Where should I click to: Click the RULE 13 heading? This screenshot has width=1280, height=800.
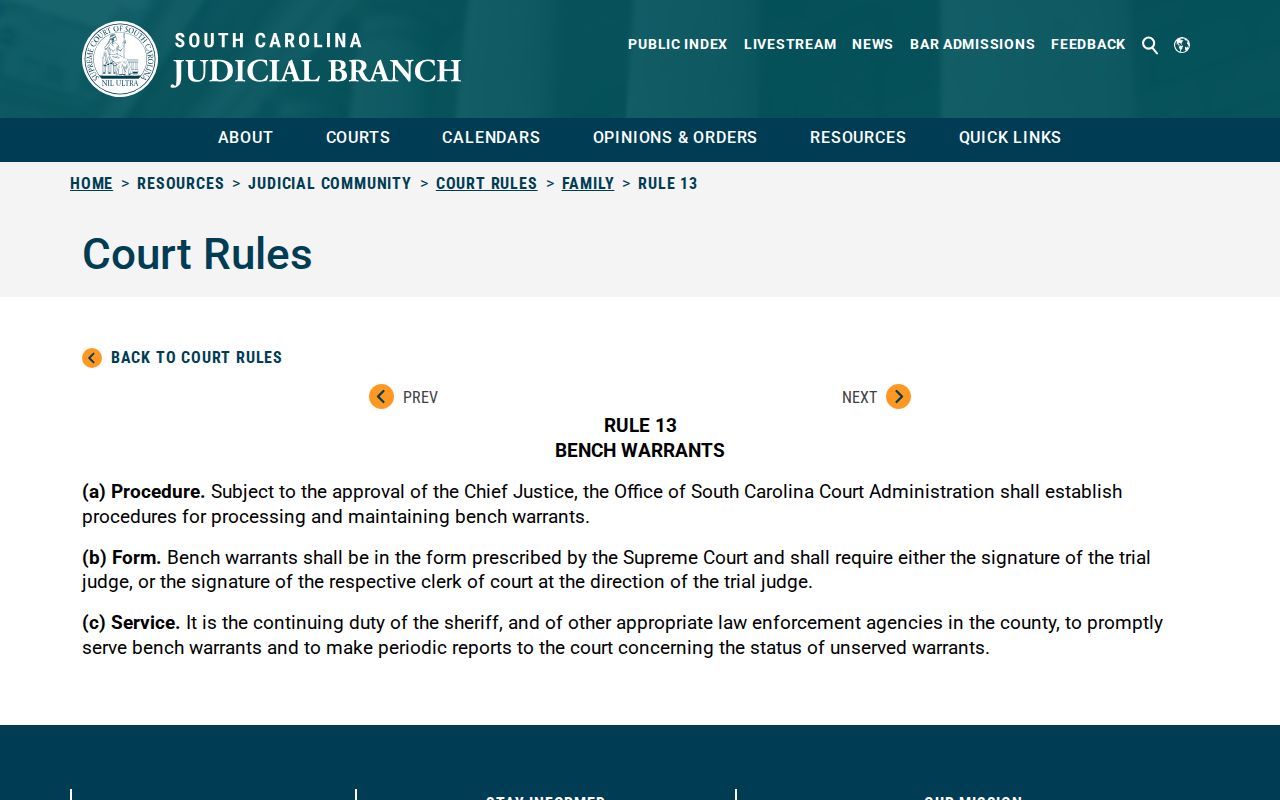pyautogui.click(x=640, y=426)
